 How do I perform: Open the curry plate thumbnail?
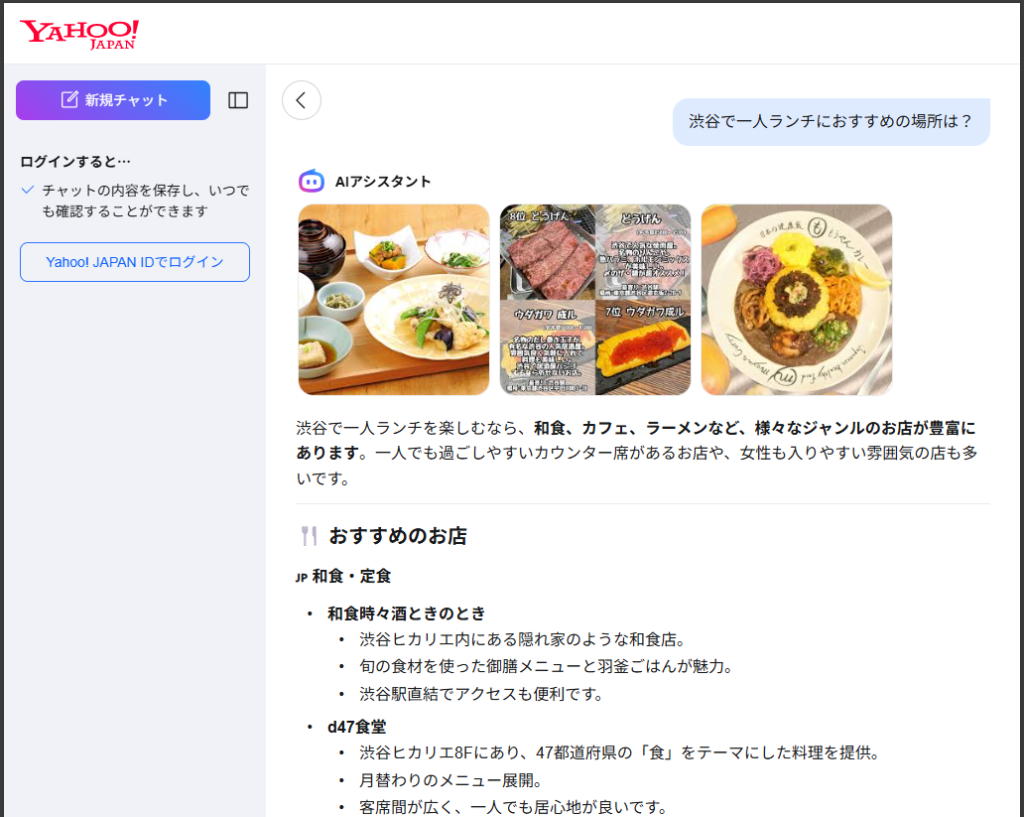click(796, 300)
